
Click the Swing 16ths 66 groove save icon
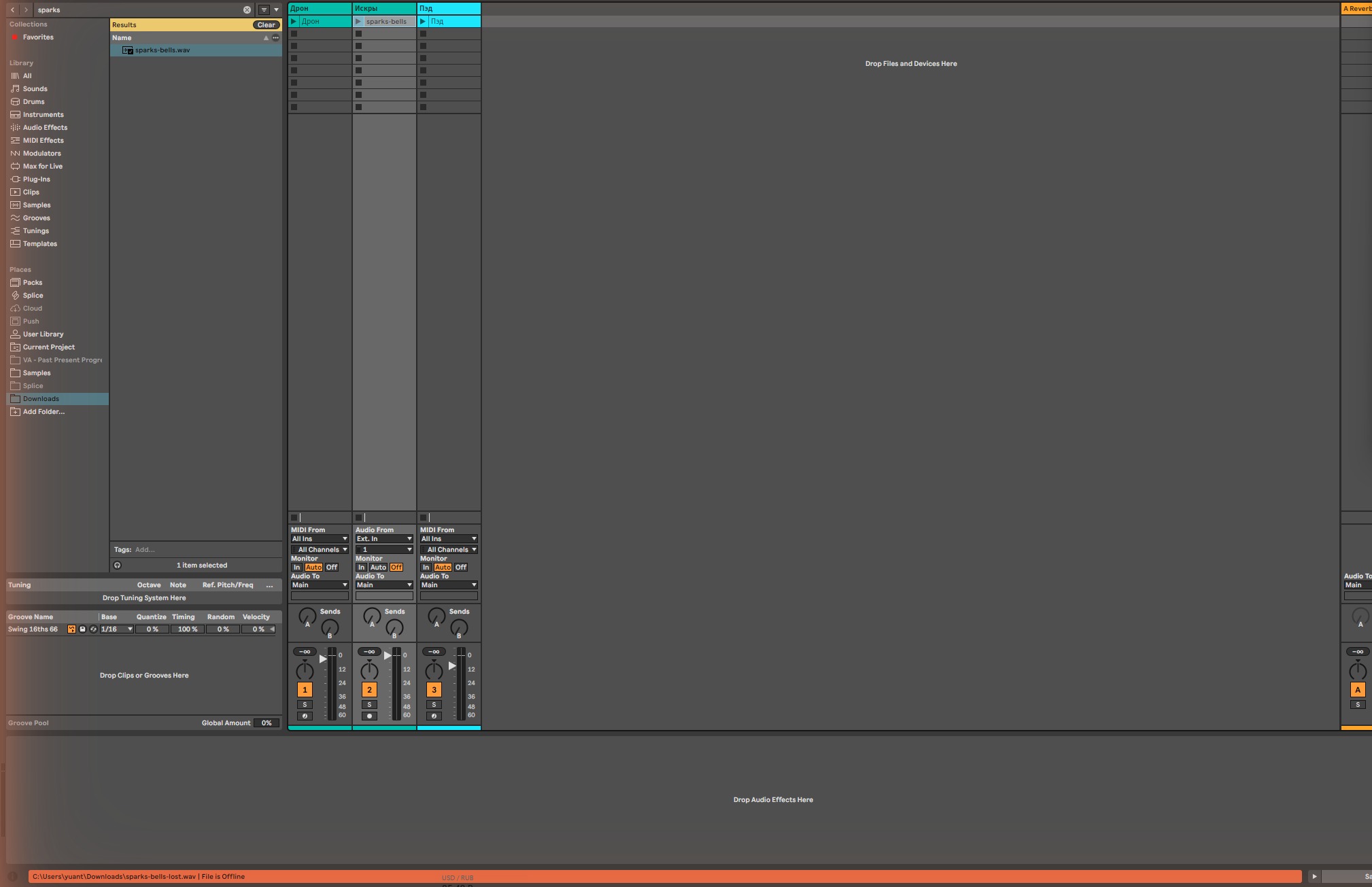point(82,629)
